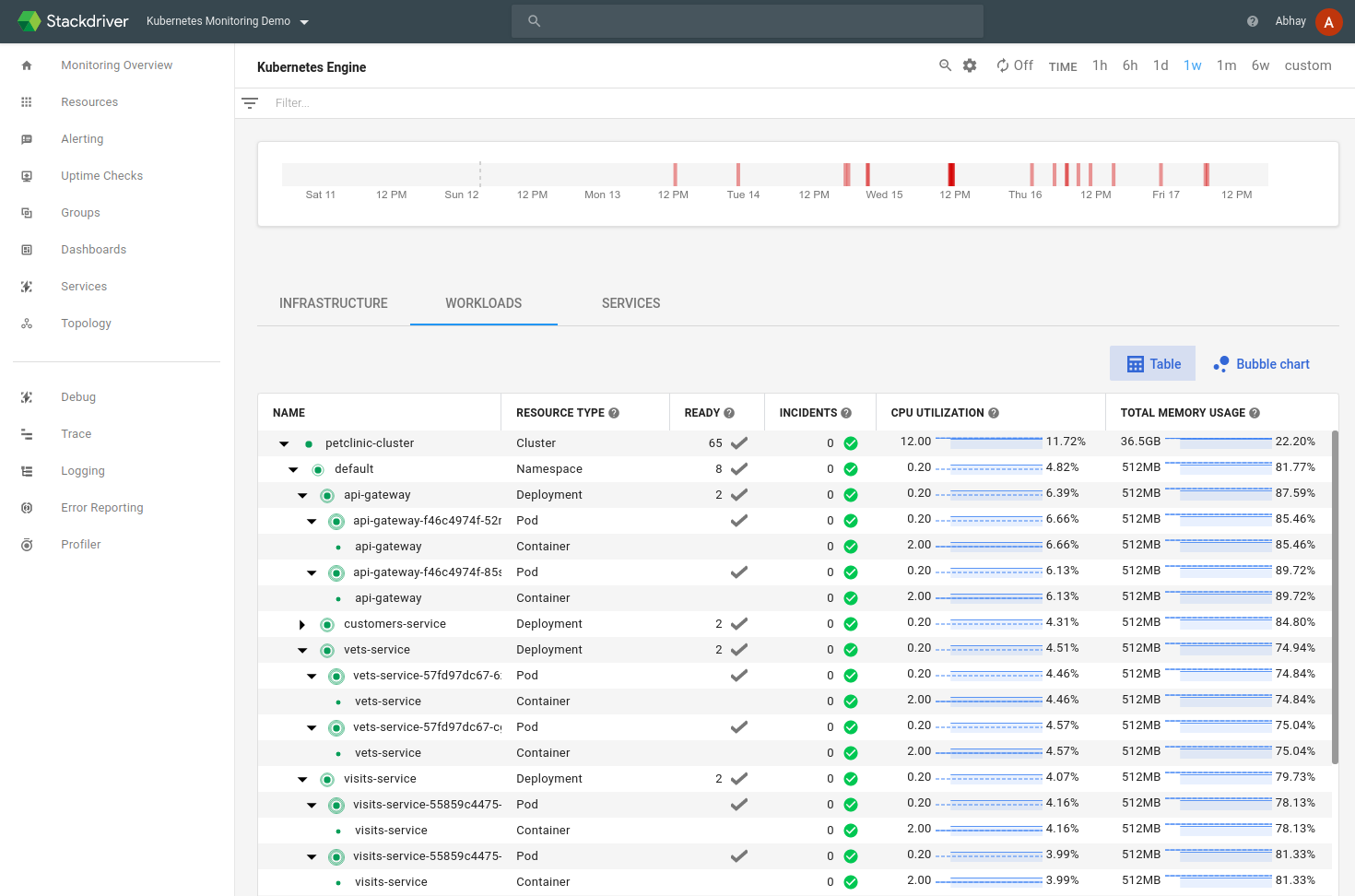Open the Profiler tool

[x=80, y=544]
